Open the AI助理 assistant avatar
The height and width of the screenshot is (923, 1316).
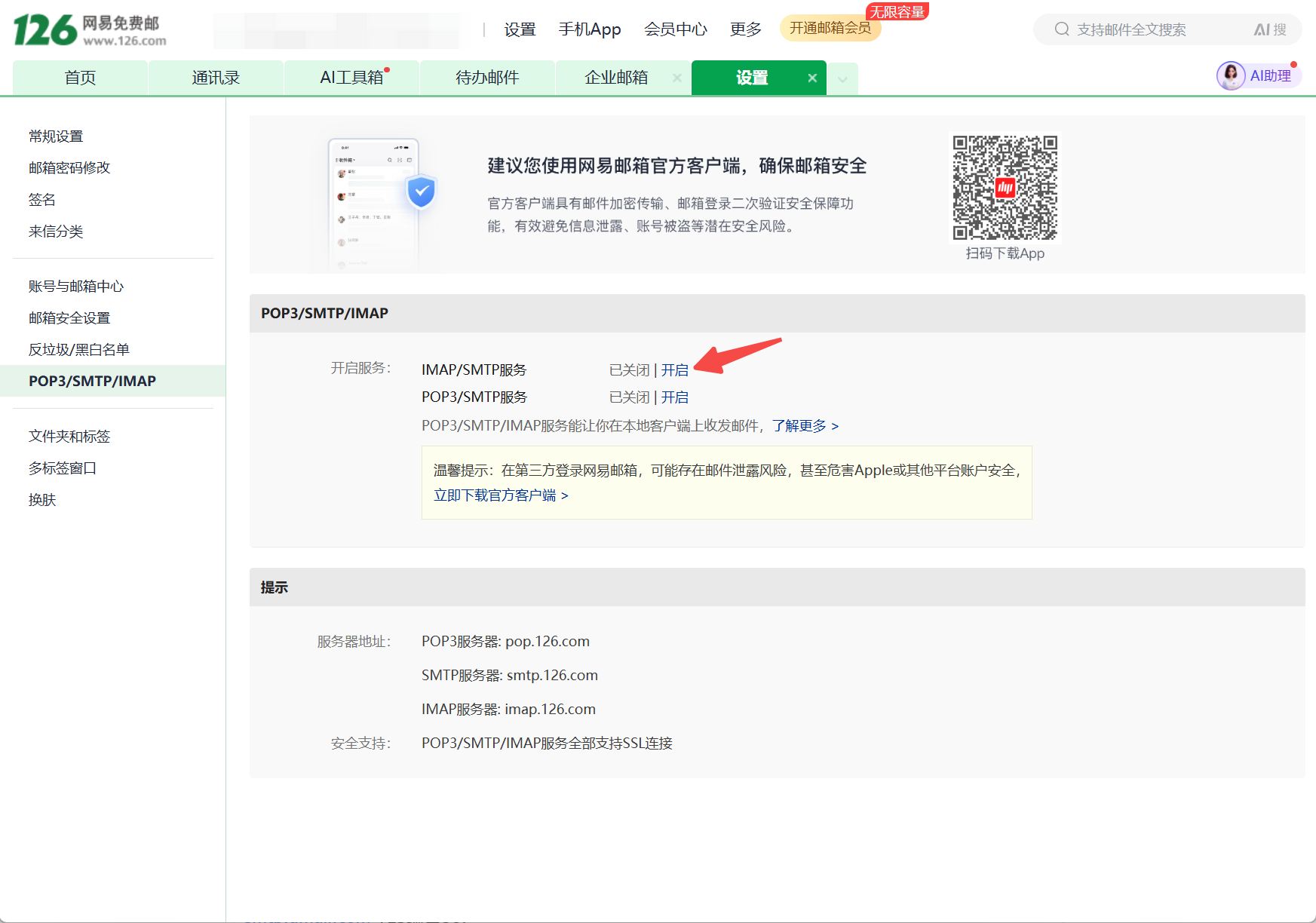[x=1231, y=76]
